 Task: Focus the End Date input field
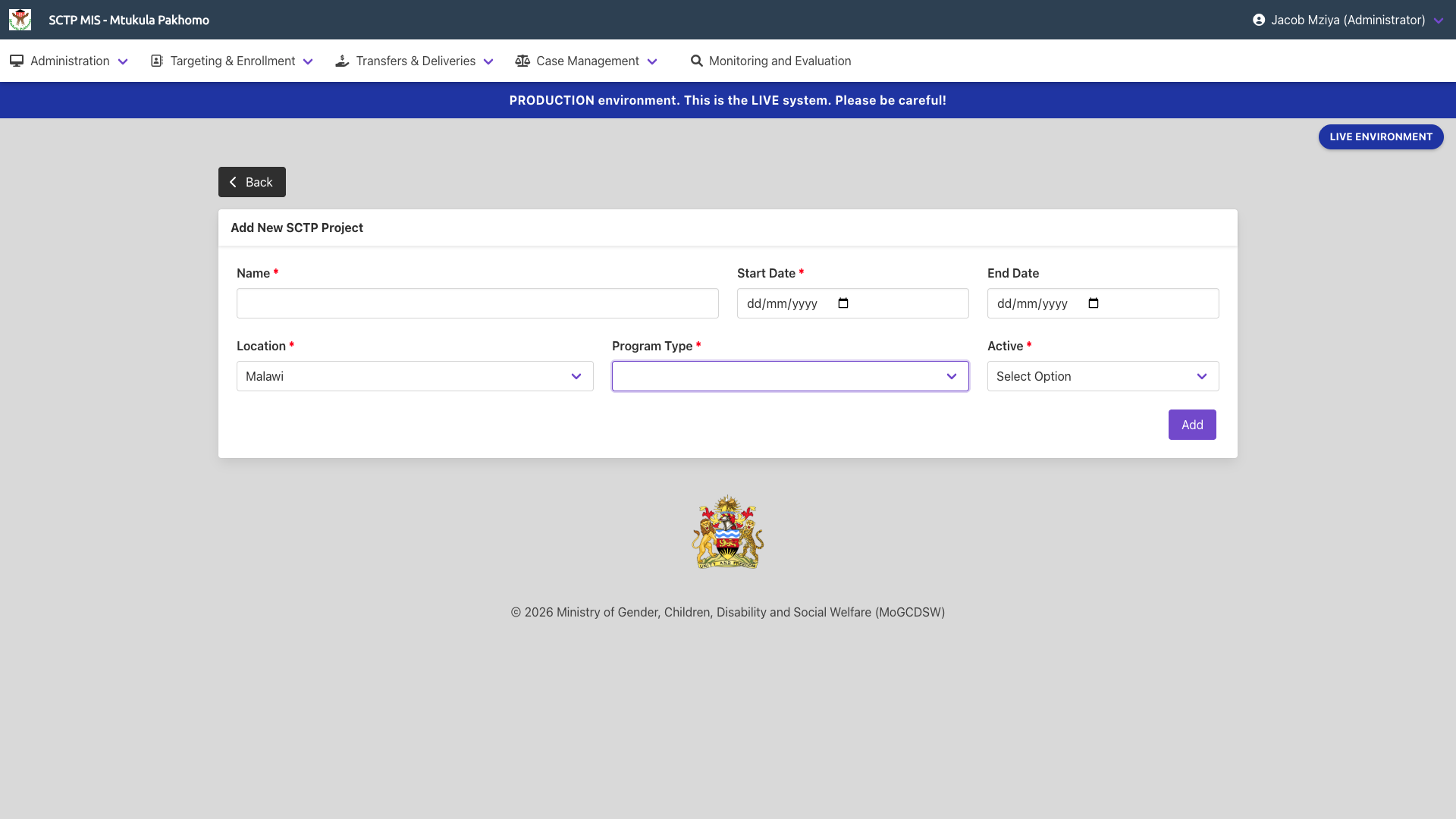[1103, 303]
